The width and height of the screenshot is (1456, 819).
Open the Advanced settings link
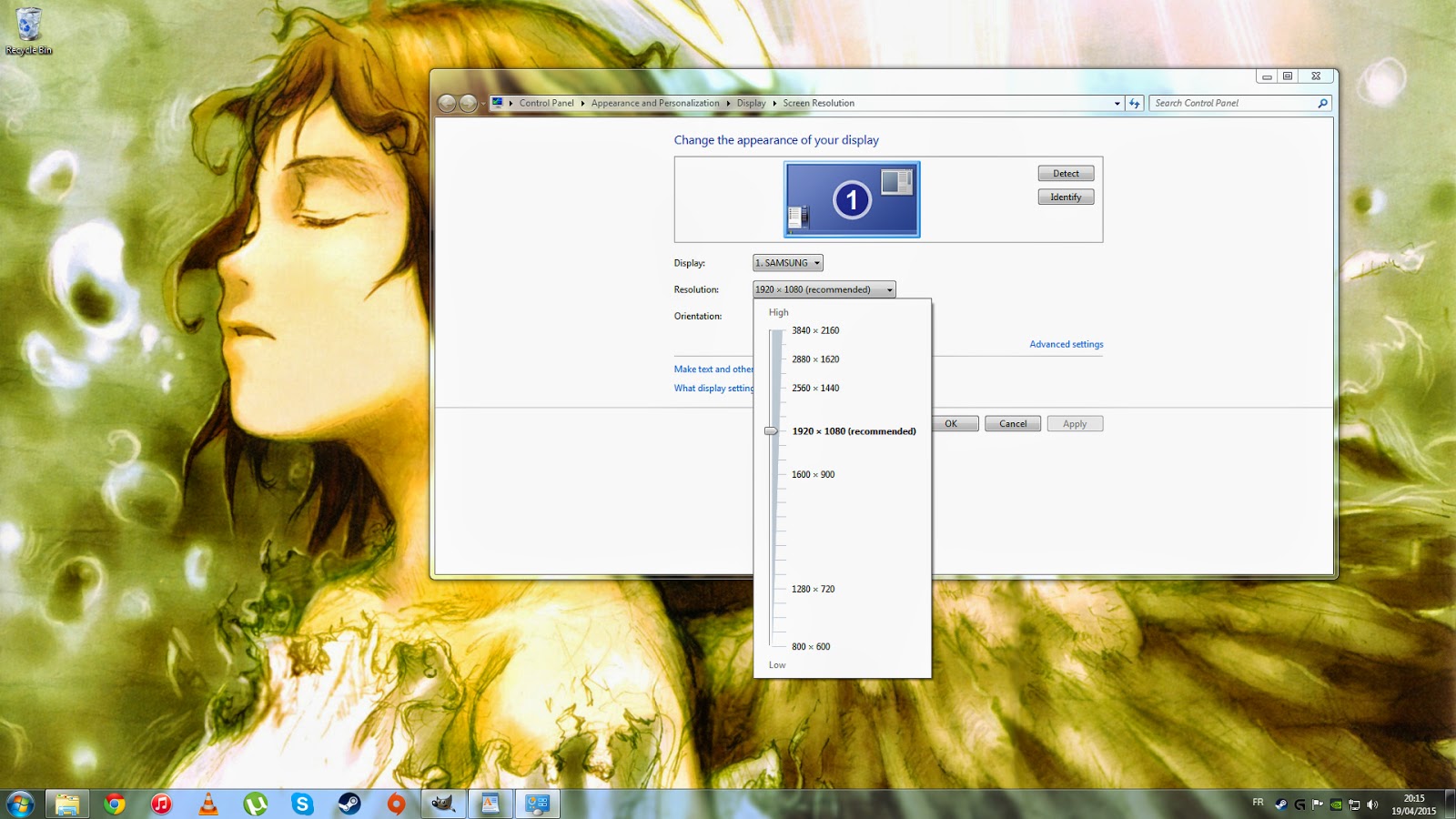coord(1067,345)
